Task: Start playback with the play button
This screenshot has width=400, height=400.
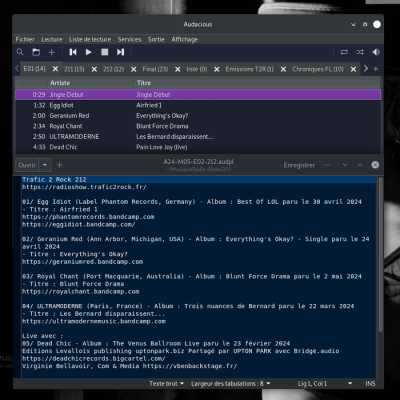Action: click(89, 52)
